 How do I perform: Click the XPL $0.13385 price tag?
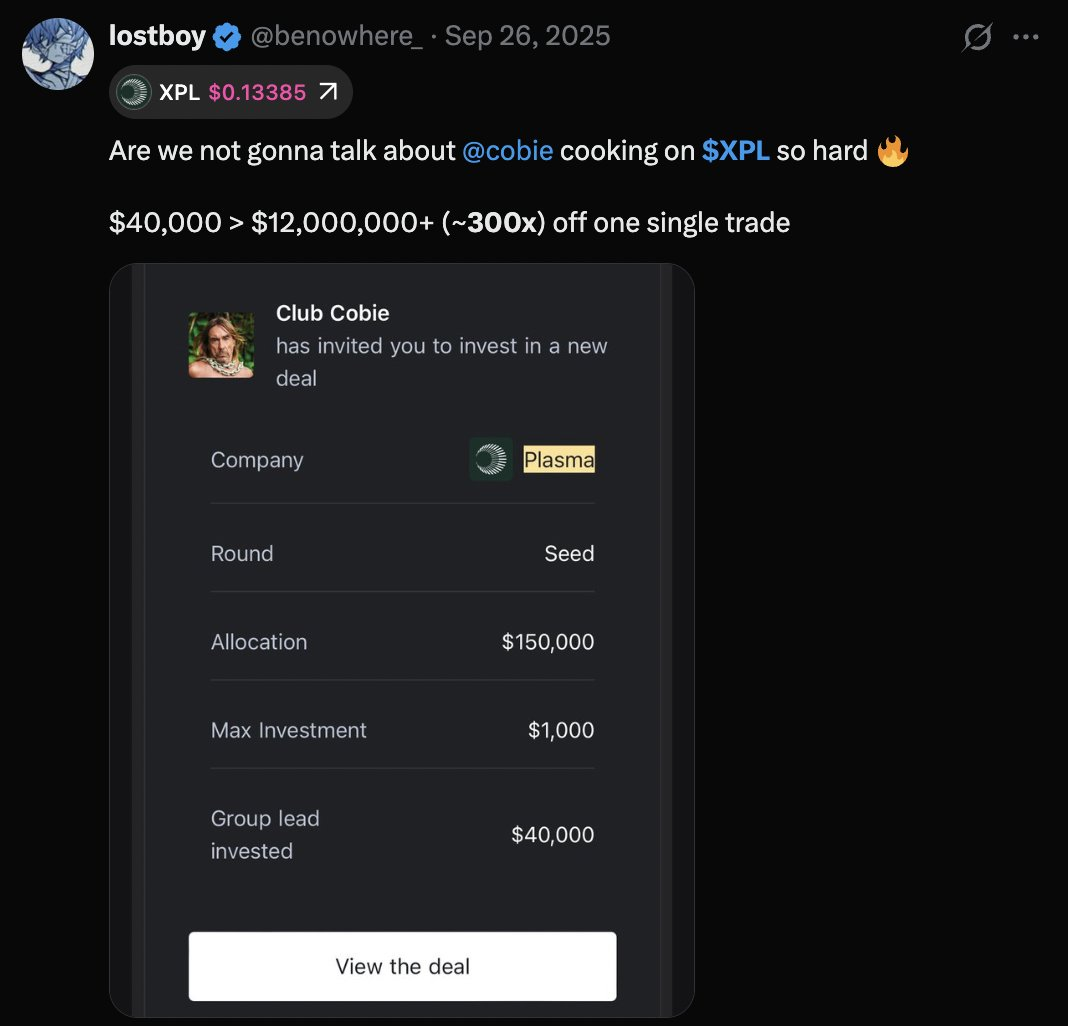[x=257, y=93]
